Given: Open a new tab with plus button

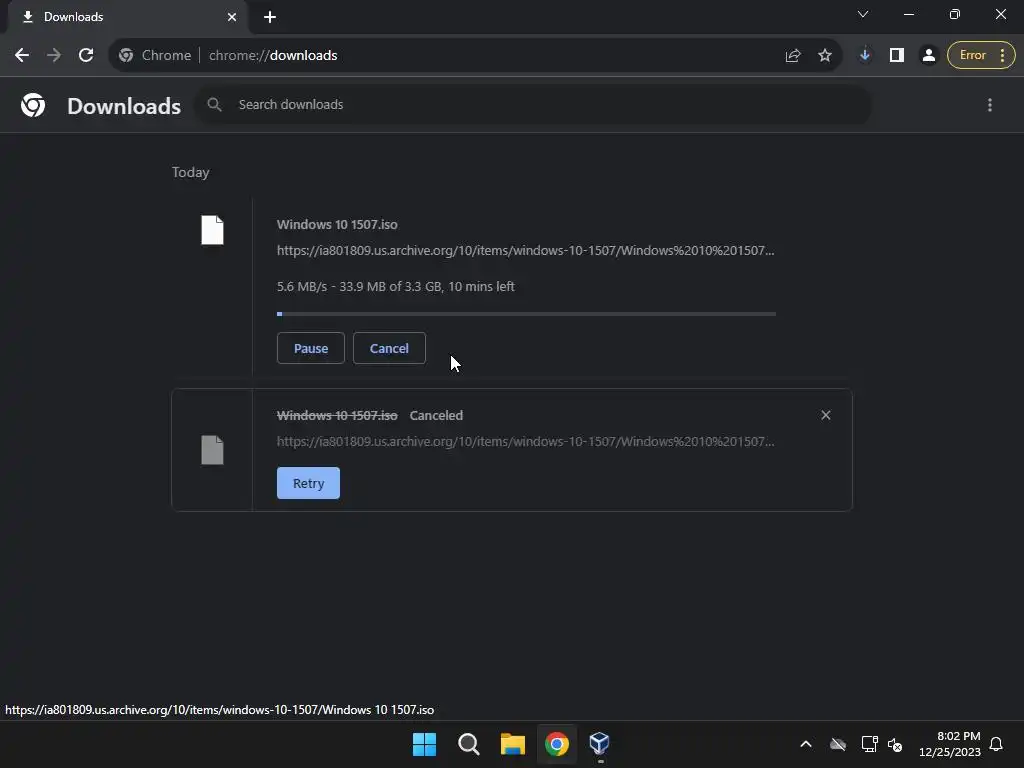Looking at the screenshot, I should pyautogui.click(x=270, y=17).
